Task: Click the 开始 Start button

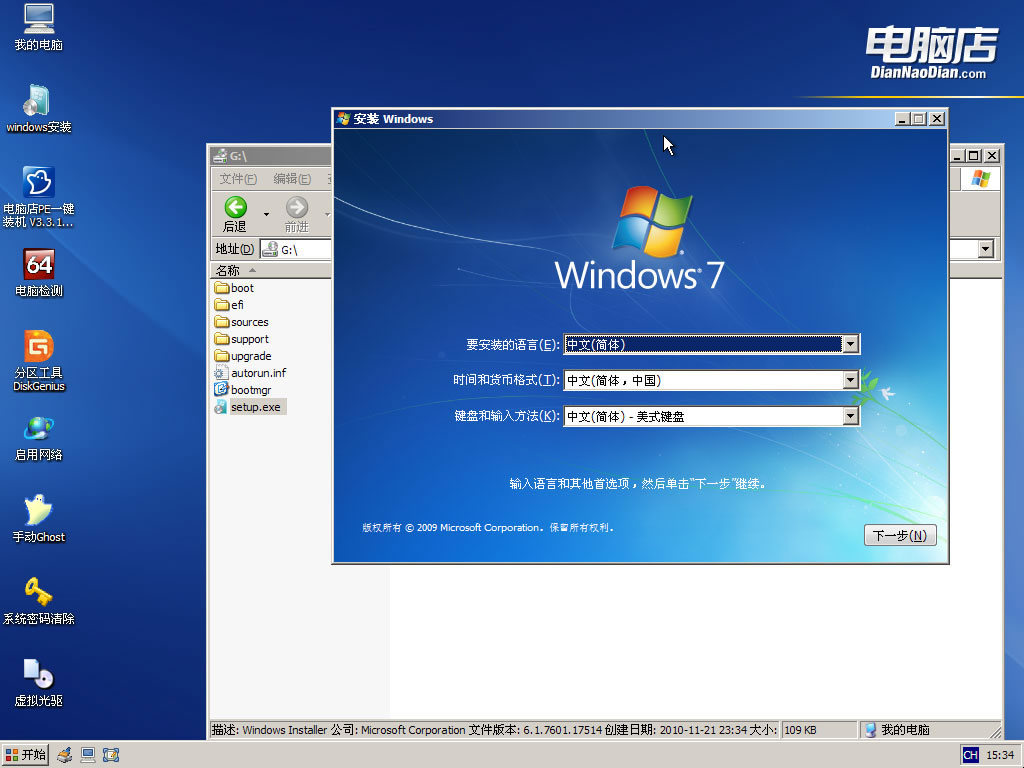Action: coord(26,754)
